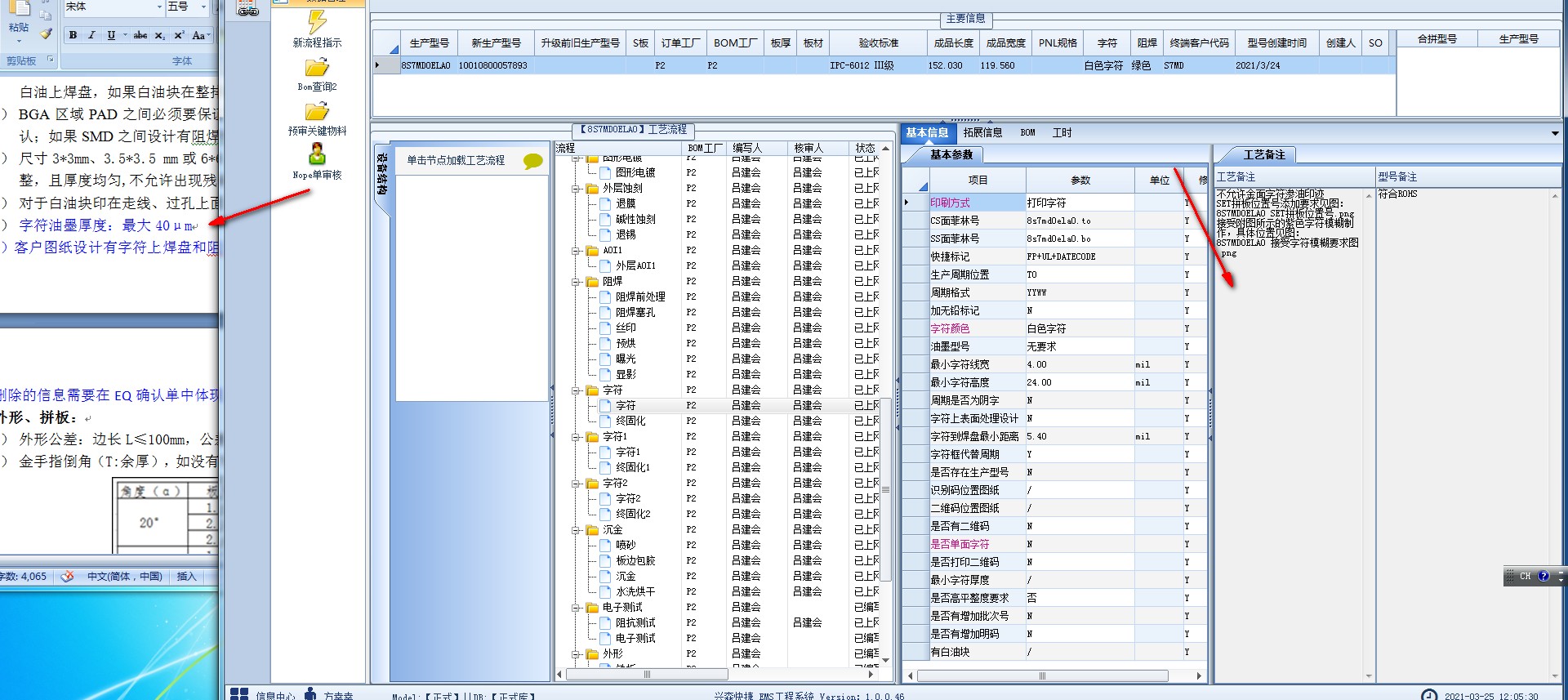Click the spelling check icon in Word status bar

pos(67,576)
